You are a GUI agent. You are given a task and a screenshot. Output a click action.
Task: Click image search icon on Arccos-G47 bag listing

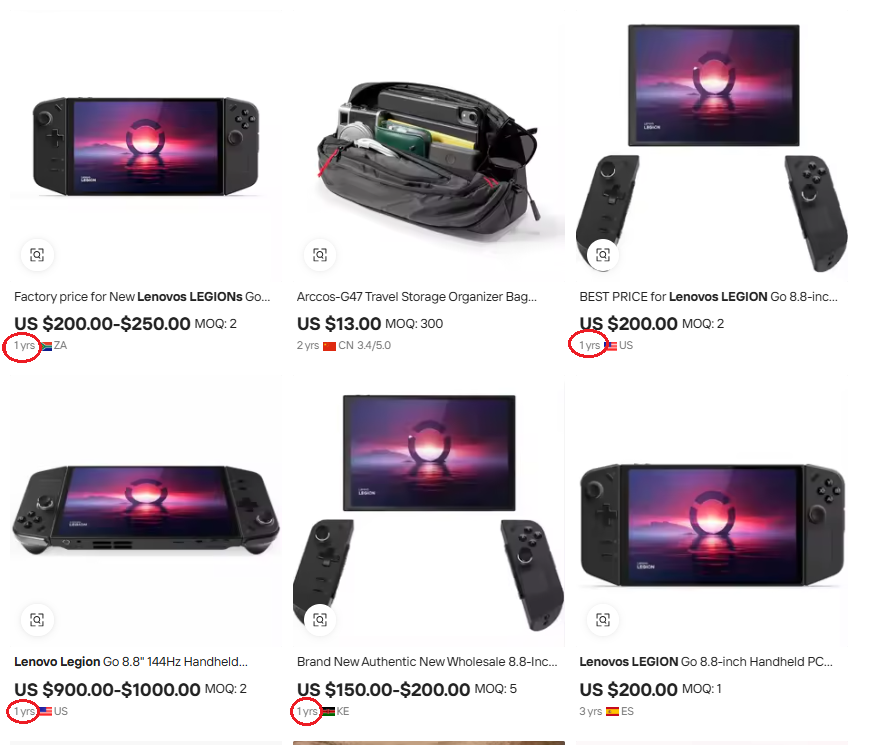coord(320,255)
